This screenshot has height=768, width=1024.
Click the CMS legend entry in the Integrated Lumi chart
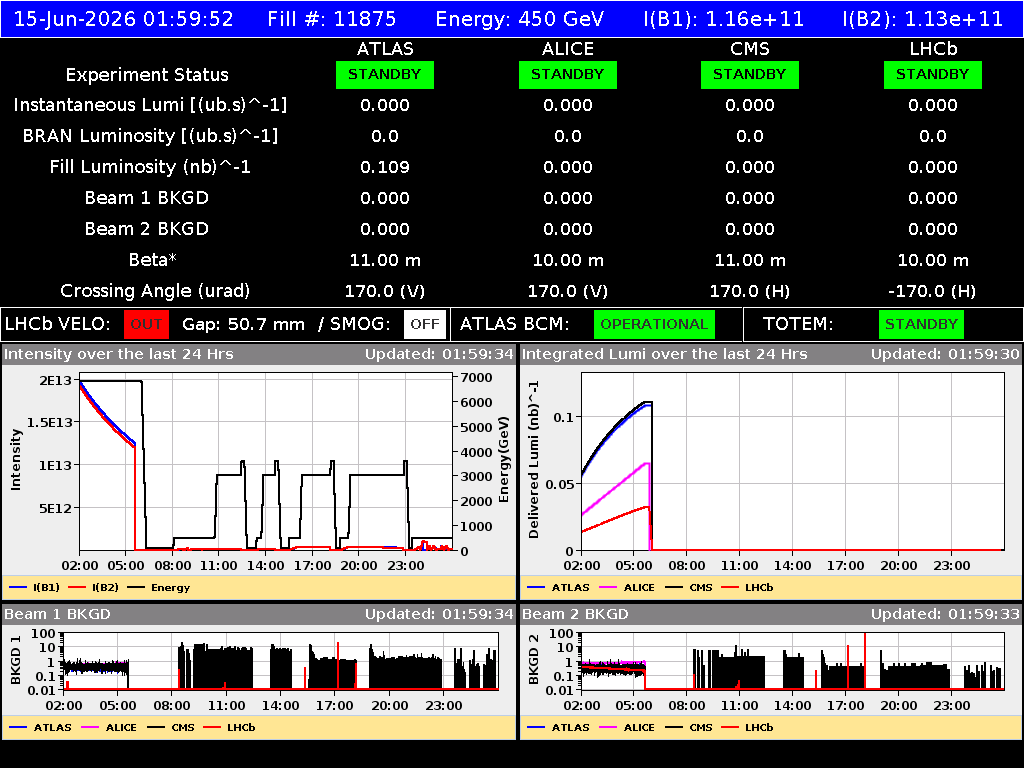click(x=689, y=587)
